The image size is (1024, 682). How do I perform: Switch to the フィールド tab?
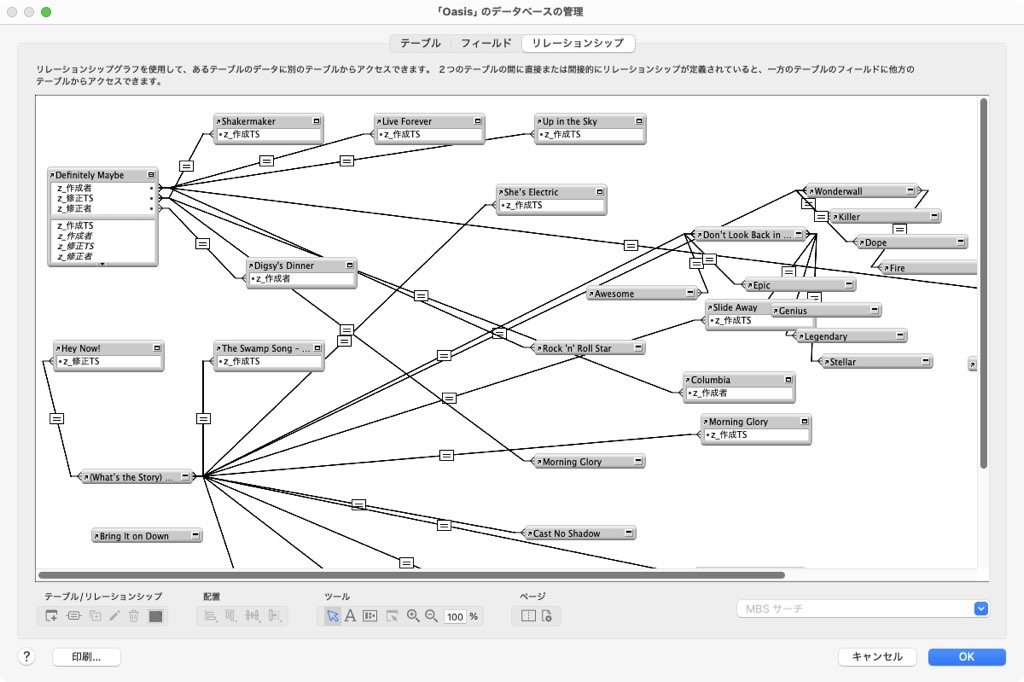(486, 43)
